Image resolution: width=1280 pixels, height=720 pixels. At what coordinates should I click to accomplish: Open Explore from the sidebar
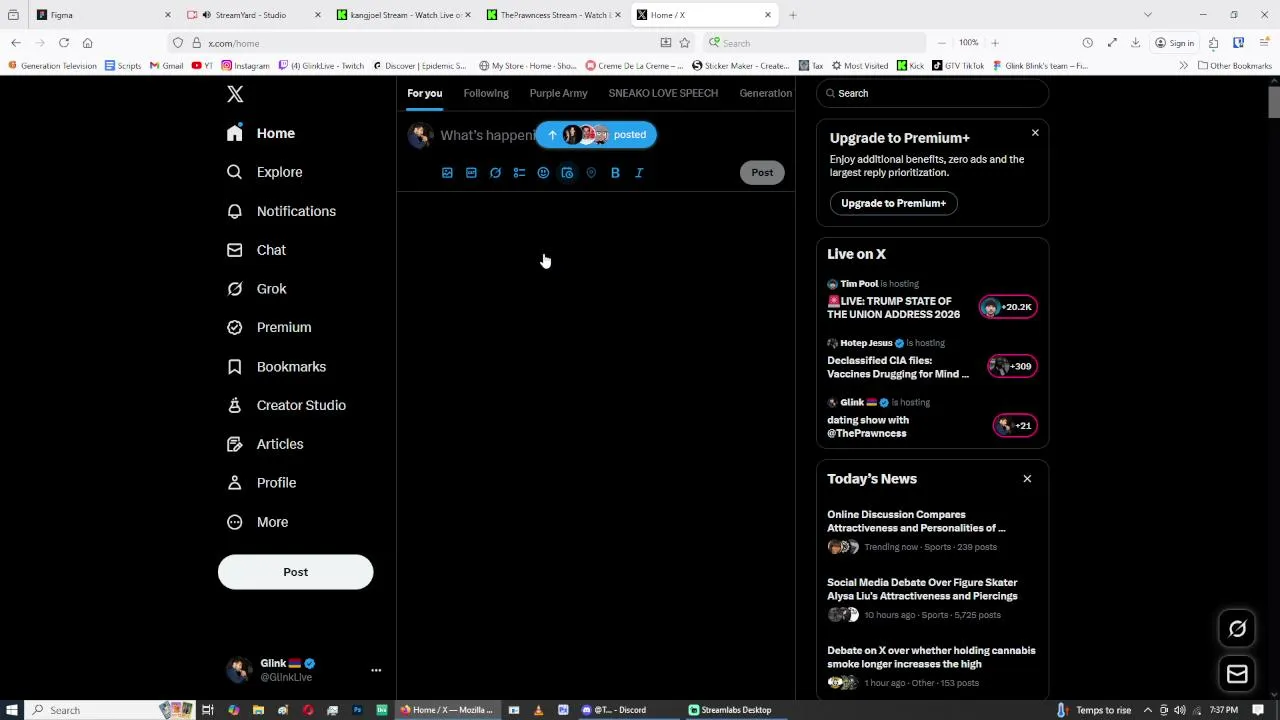(x=264, y=172)
